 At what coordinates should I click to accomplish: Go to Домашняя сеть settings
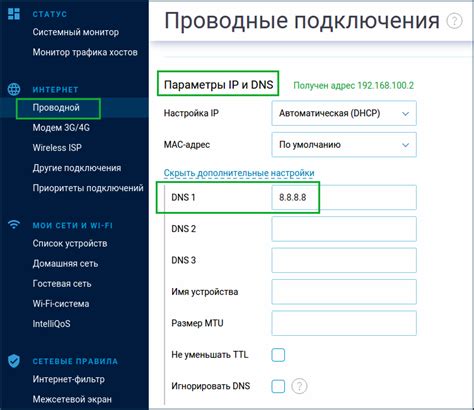pos(65,264)
